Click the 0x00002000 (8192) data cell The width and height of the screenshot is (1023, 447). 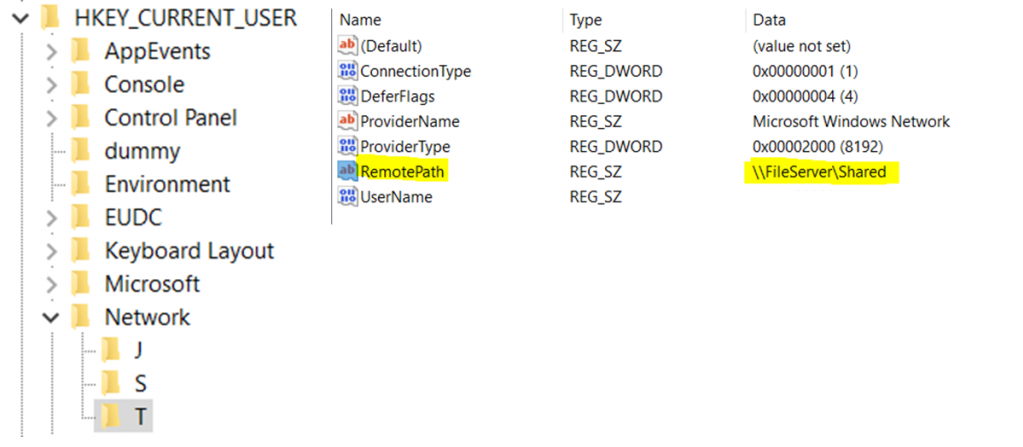point(817,147)
